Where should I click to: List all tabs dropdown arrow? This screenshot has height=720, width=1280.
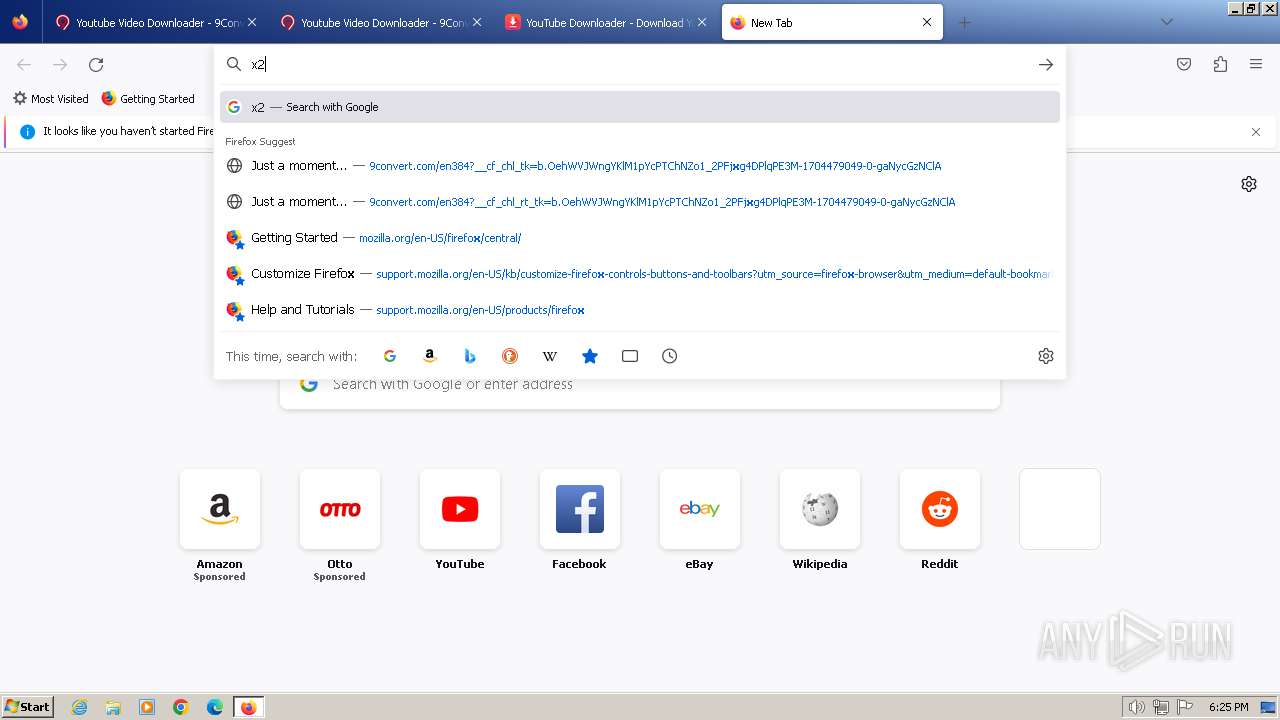[1166, 22]
